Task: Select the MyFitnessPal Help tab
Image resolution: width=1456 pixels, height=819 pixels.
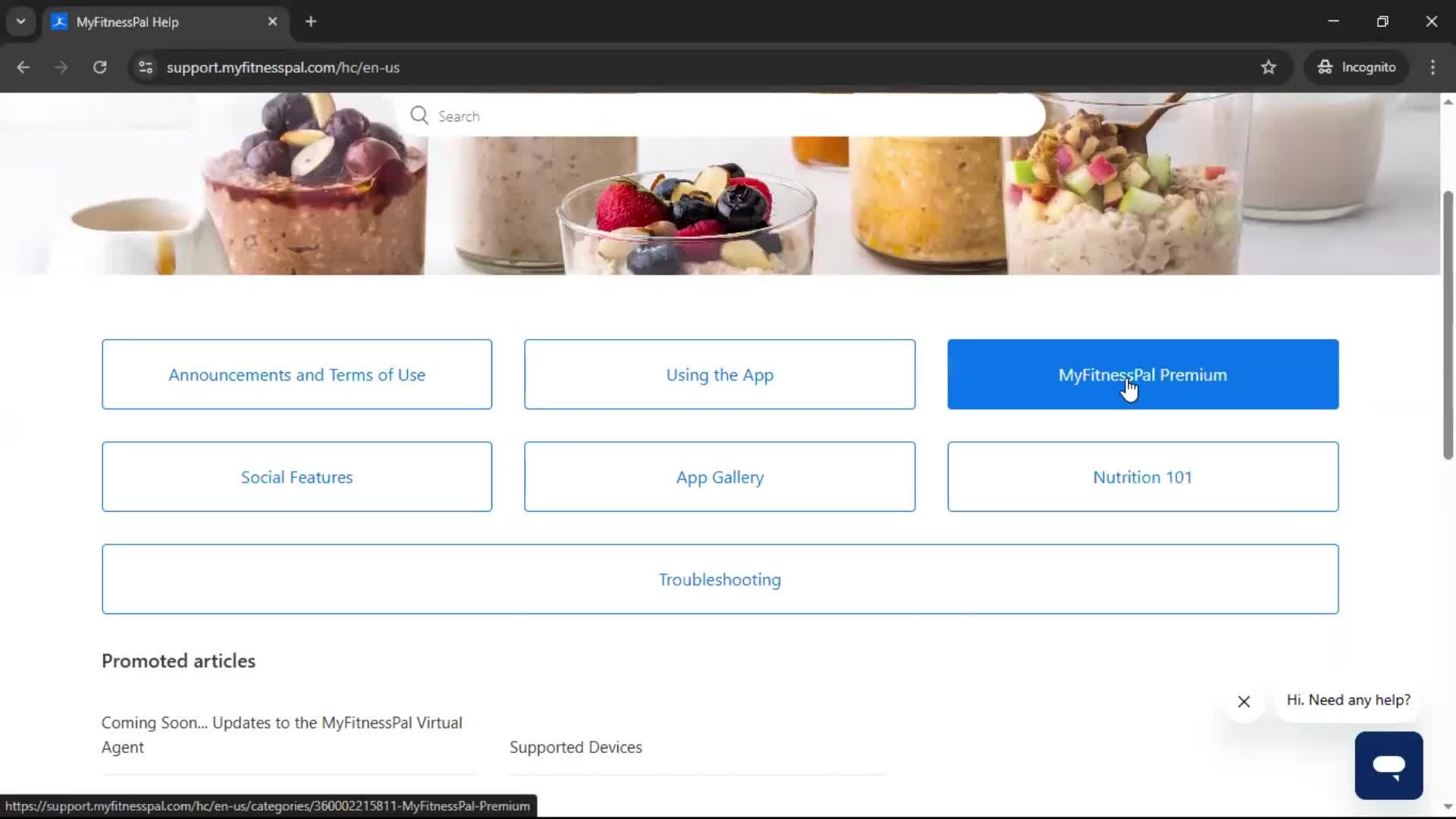Action: click(x=165, y=22)
